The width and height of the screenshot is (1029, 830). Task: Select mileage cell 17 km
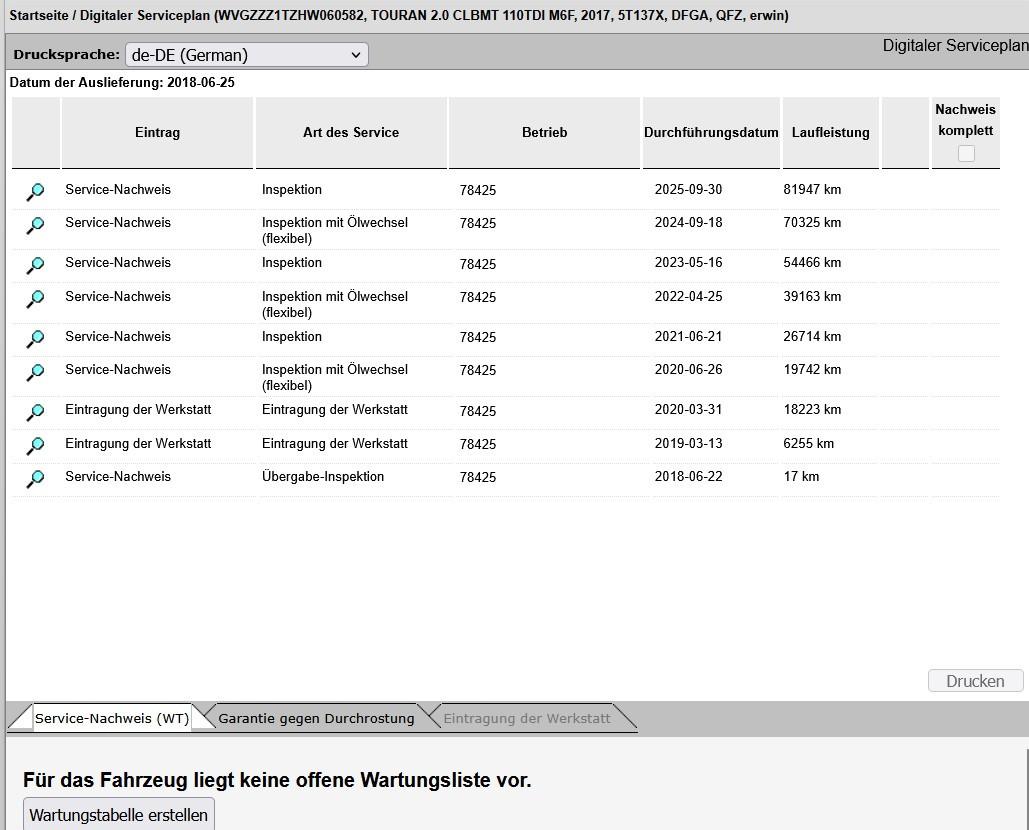pos(801,476)
